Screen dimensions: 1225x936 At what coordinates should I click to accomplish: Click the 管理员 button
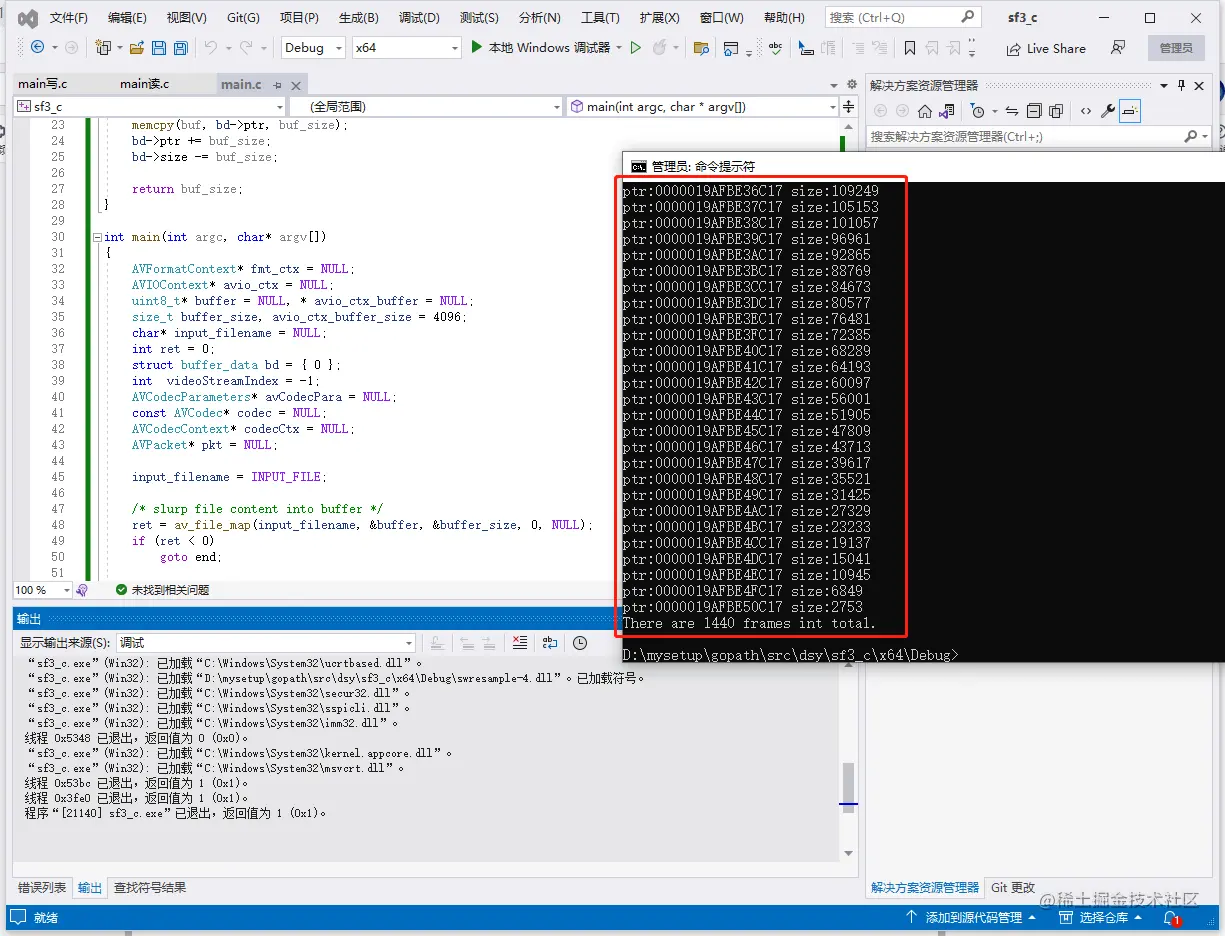pos(1176,48)
